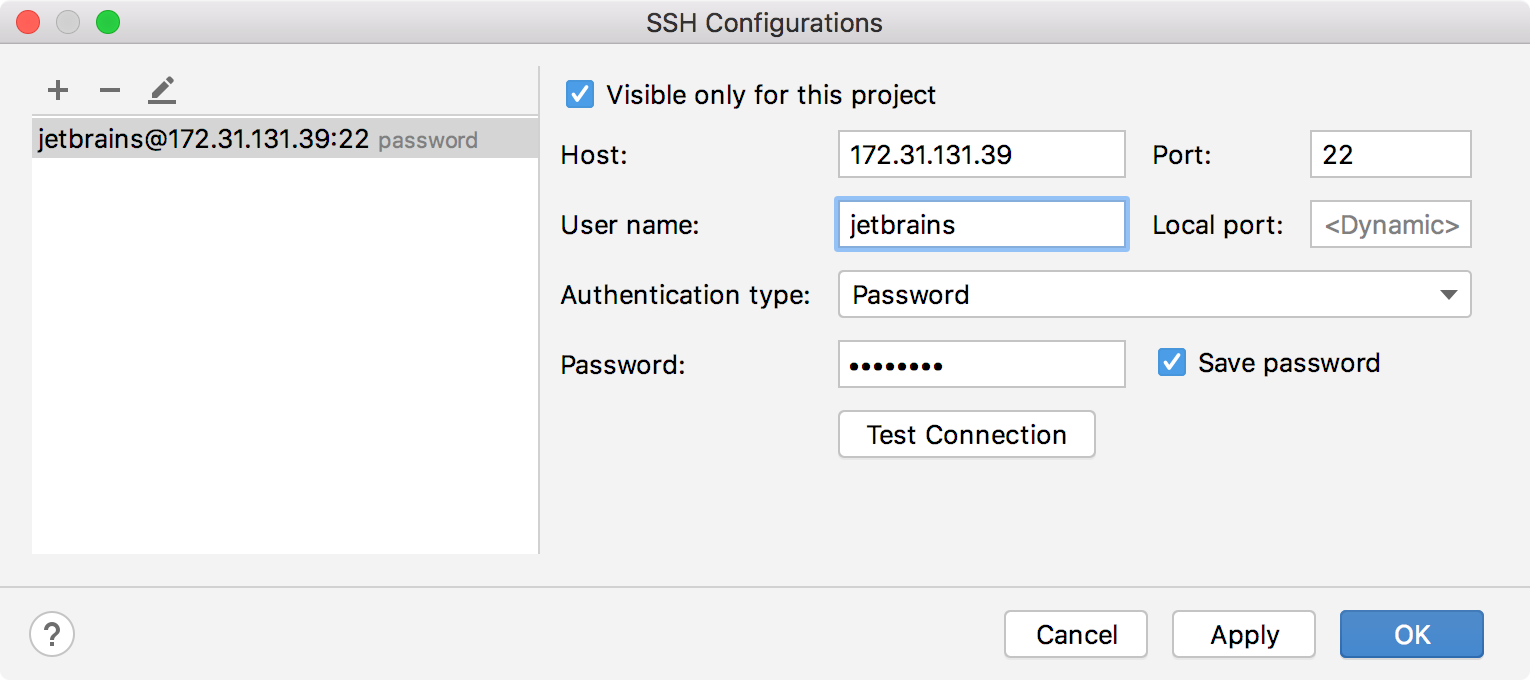This screenshot has width=1530, height=680.
Task: Click the Password input field
Action: (x=981, y=364)
